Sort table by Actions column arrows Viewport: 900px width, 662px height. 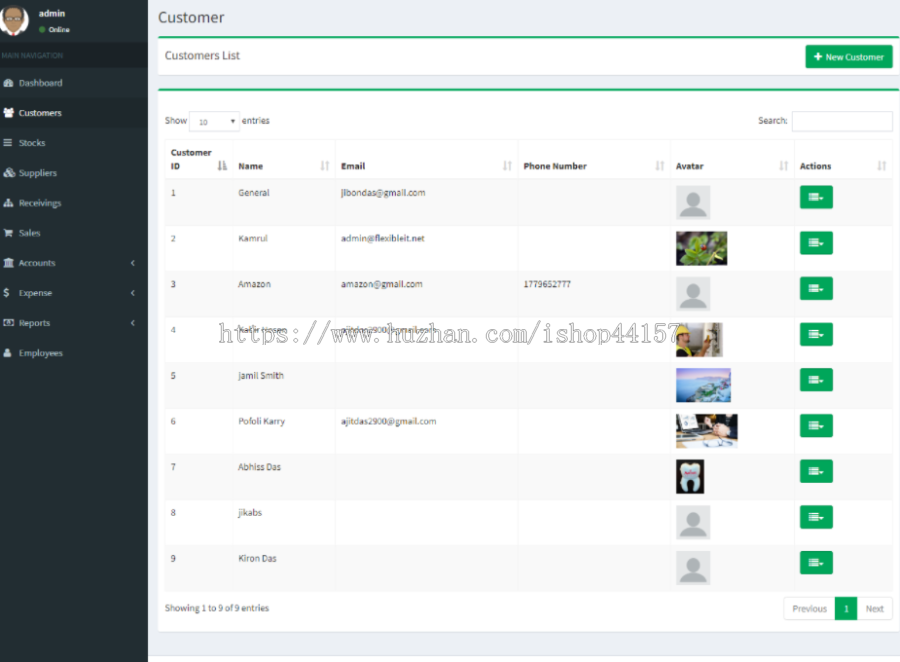click(882, 166)
